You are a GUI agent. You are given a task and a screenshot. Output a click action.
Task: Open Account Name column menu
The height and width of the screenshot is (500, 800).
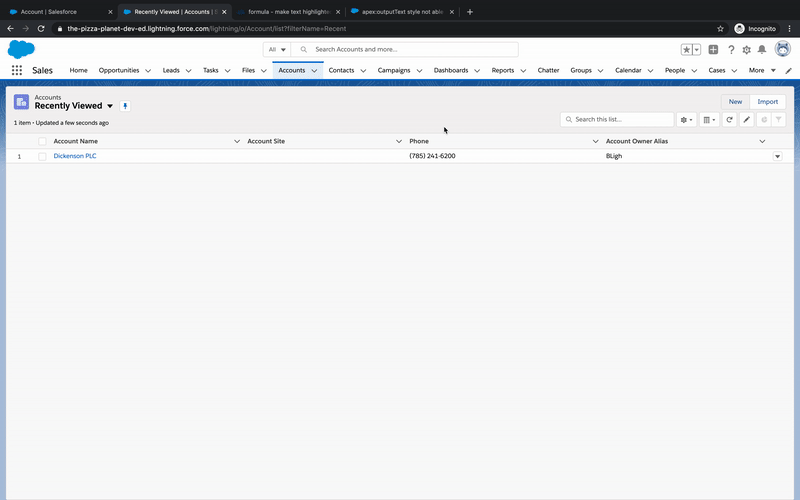pyautogui.click(x=237, y=141)
